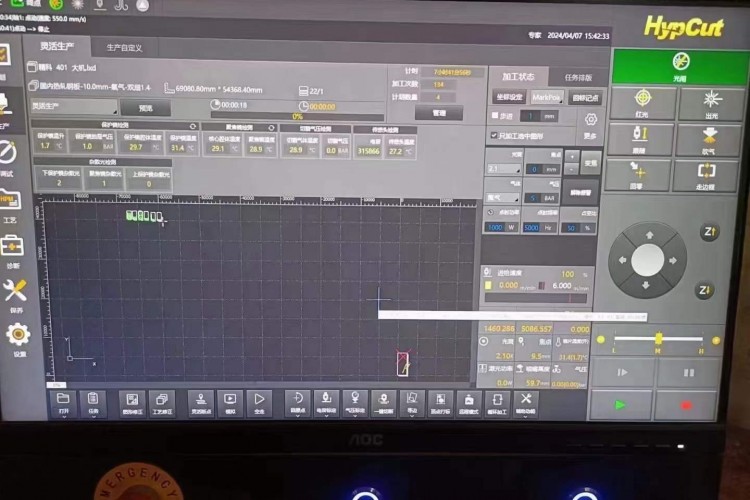Click the 坐标设定 coordinate setting button
This screenshot has width=750, height=500.
(509, 97)
